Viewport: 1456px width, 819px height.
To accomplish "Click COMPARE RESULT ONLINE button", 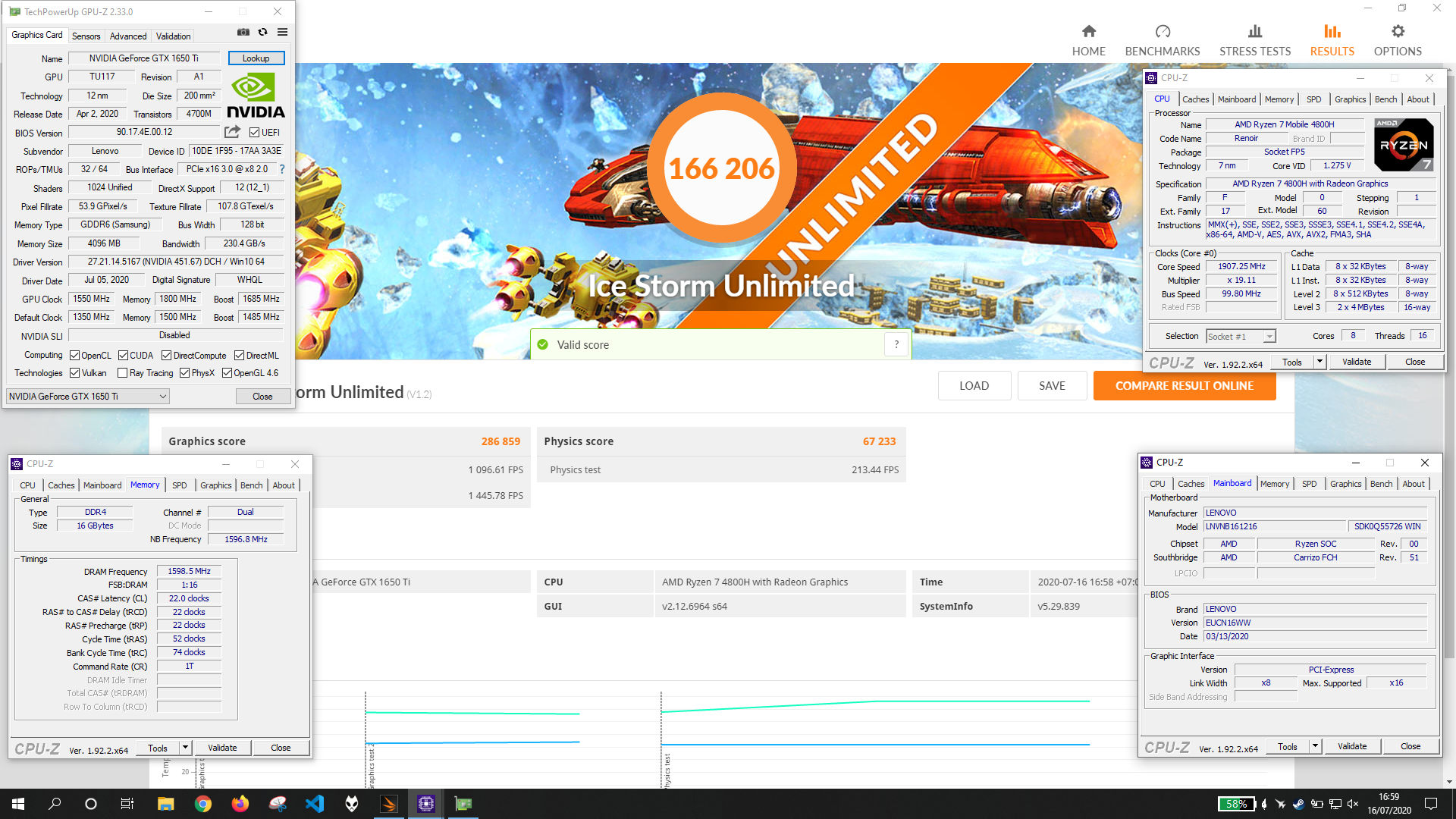I will [1184, 386].
